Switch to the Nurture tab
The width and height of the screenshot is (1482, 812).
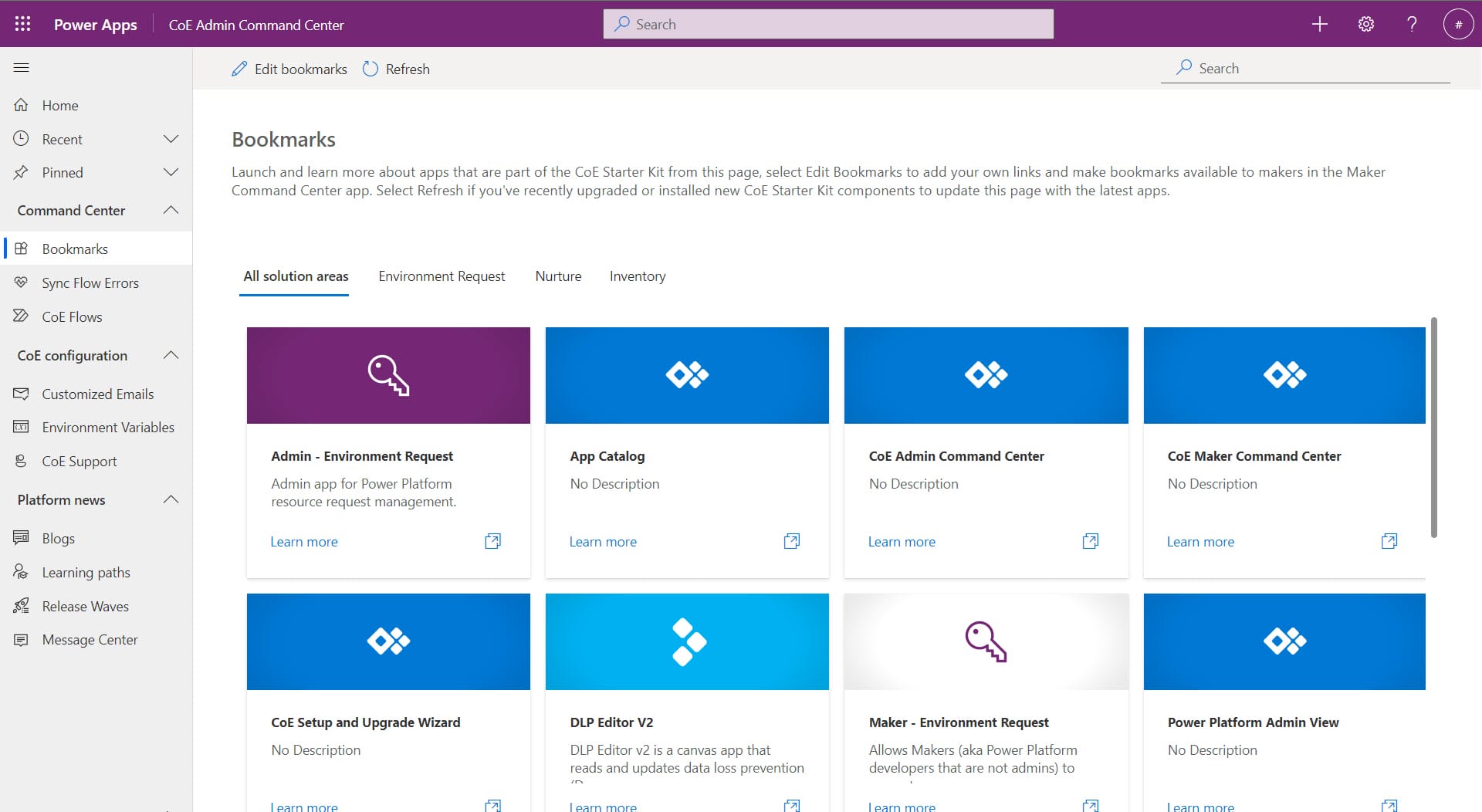click(558, 276)
